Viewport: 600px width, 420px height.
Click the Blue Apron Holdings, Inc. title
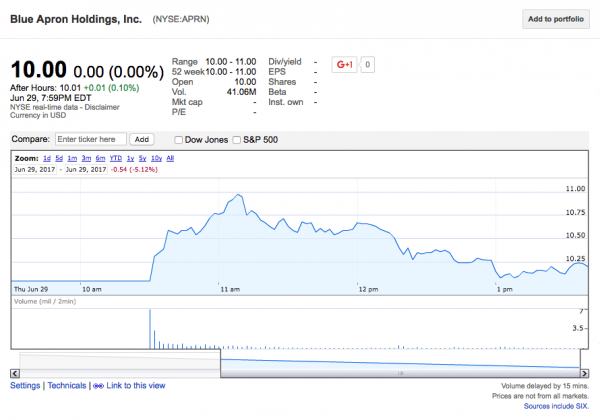tap(76, 19)
